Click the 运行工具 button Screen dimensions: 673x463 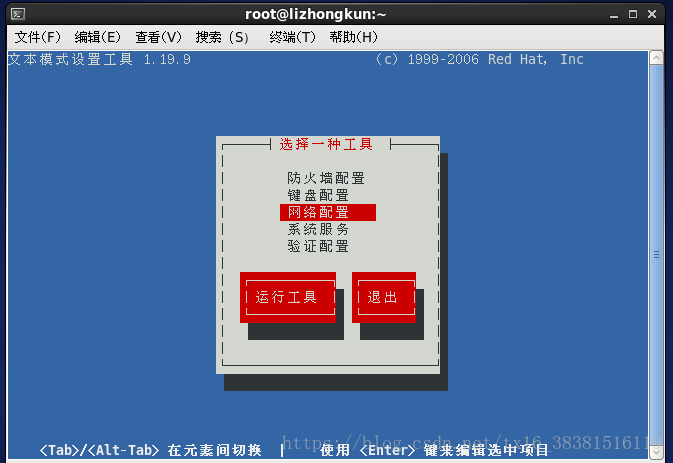(288, 297)
